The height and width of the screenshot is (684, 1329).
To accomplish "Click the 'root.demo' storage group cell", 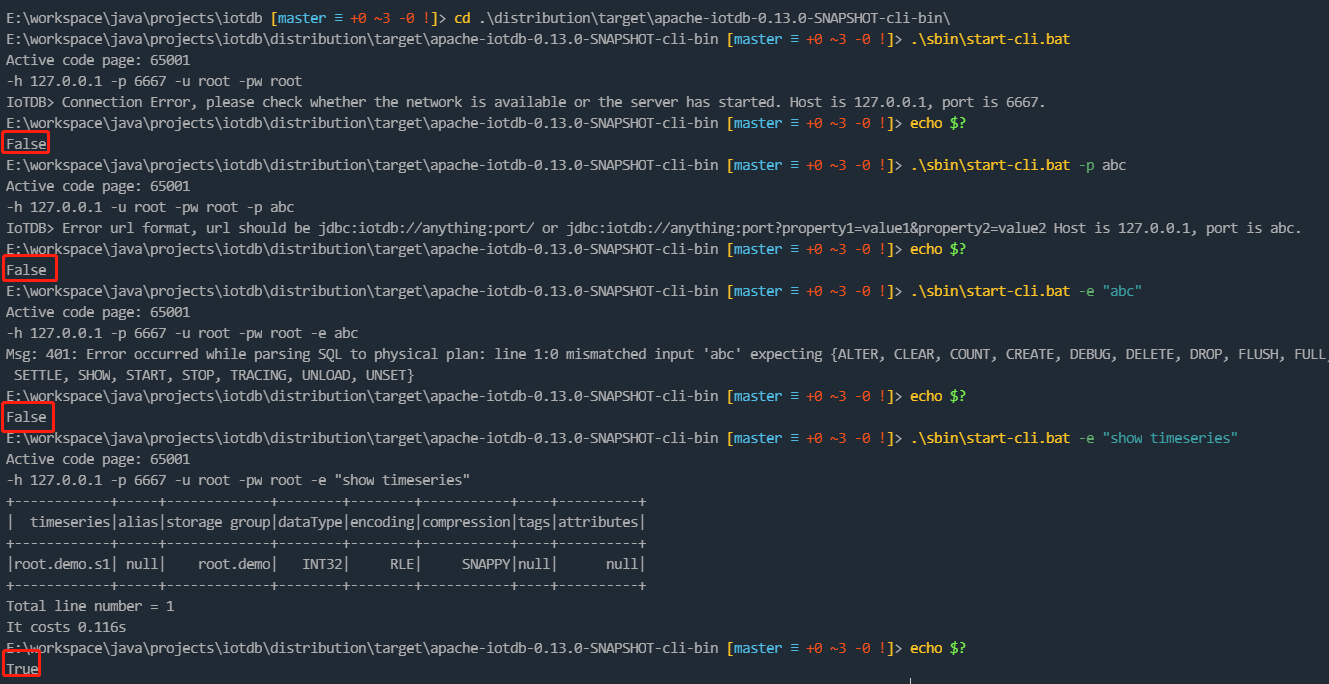I will 234,564.
